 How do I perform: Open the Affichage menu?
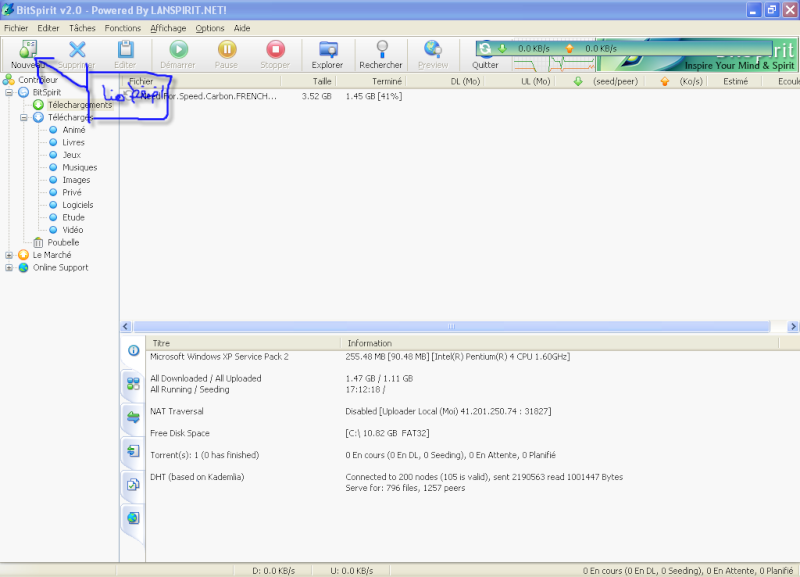point(168,28)
